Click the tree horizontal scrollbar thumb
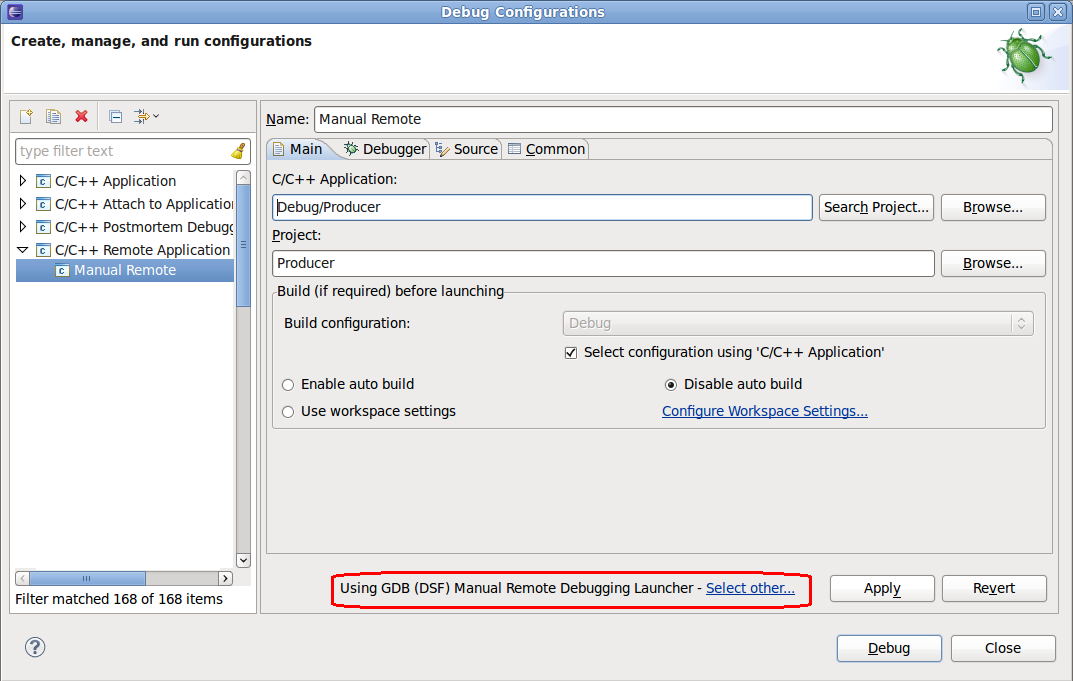 [x=87, y=578]
